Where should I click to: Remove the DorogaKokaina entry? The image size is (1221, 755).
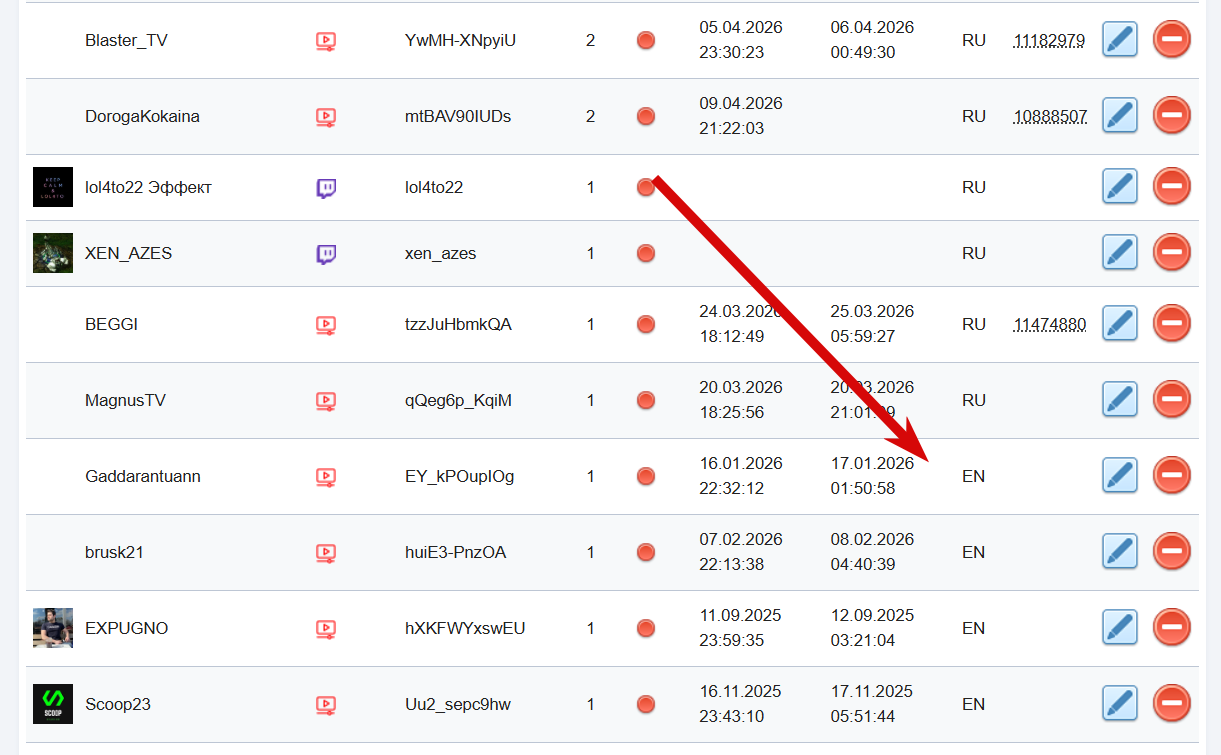(x=1172, y=116)
